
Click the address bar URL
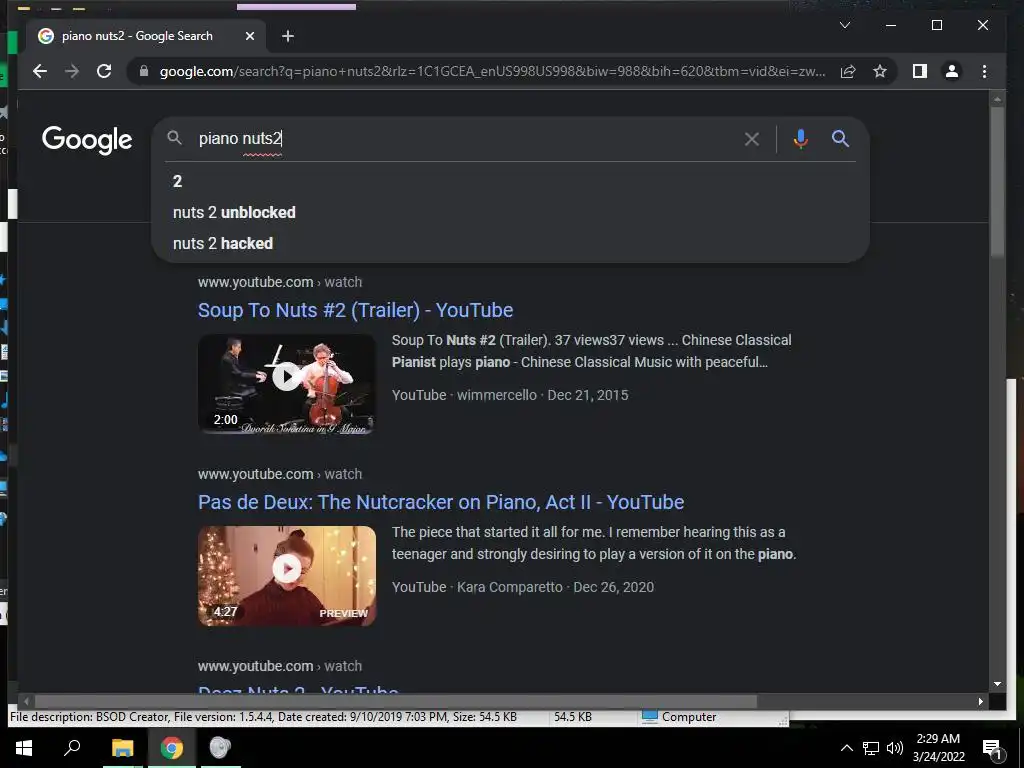(492, 71)
